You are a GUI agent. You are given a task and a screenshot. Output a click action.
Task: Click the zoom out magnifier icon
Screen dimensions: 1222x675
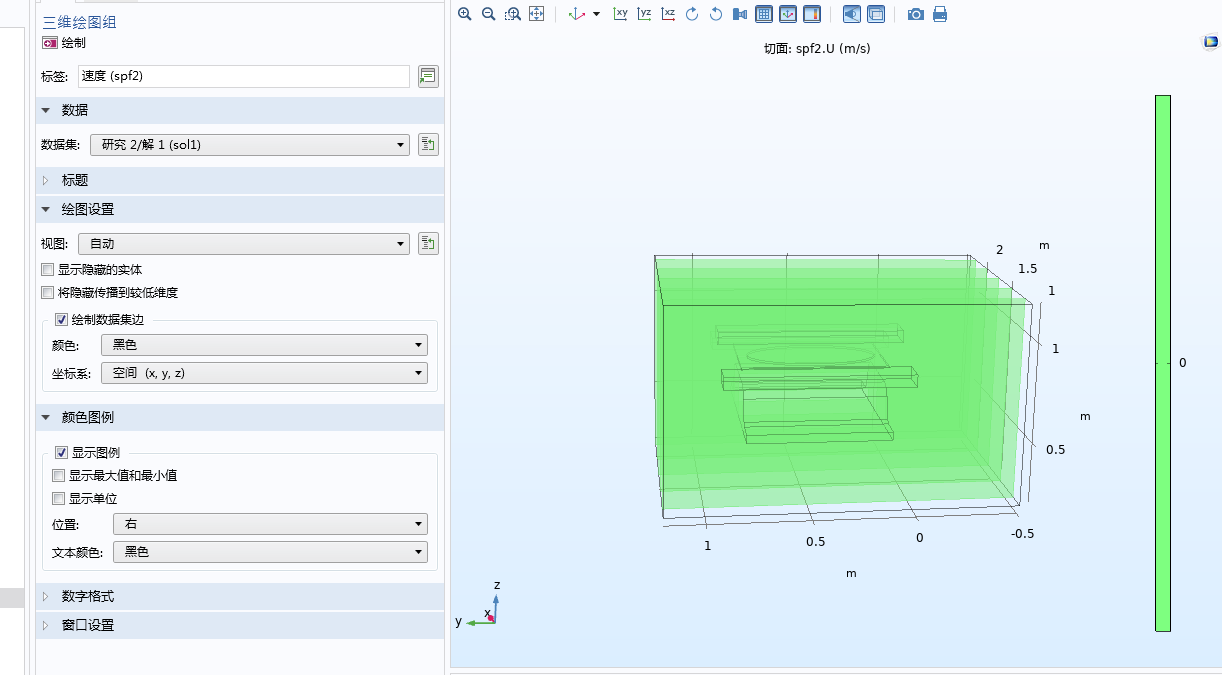(x=488, y=14)
